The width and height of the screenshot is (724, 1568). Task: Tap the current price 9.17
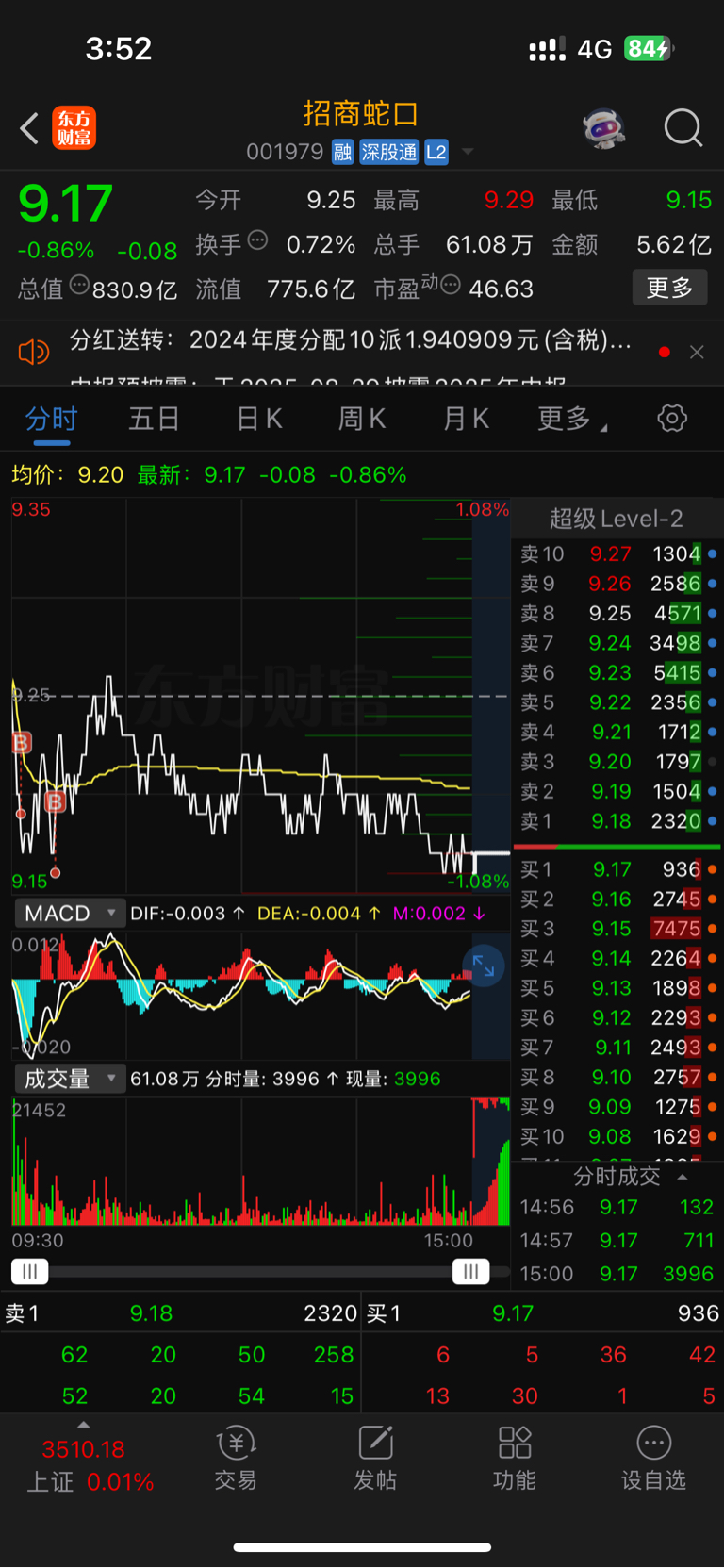pos(65,204)
